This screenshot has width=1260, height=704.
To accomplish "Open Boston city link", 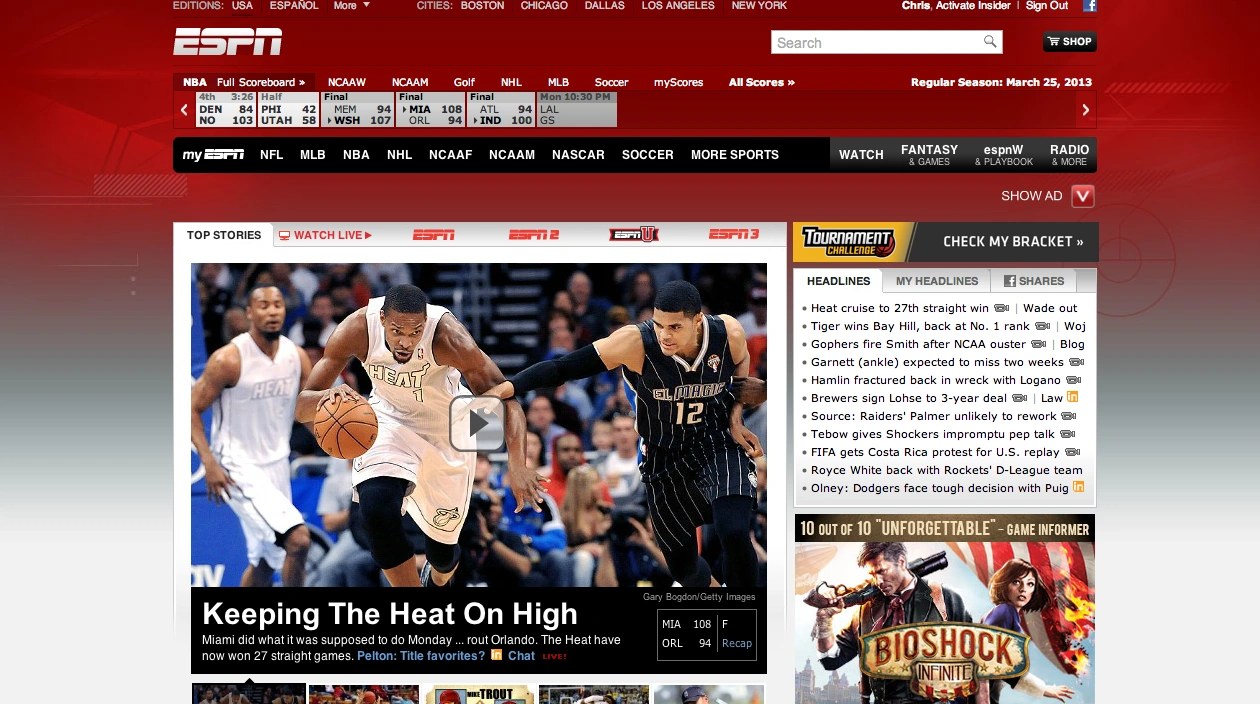I will pos(482,6).
